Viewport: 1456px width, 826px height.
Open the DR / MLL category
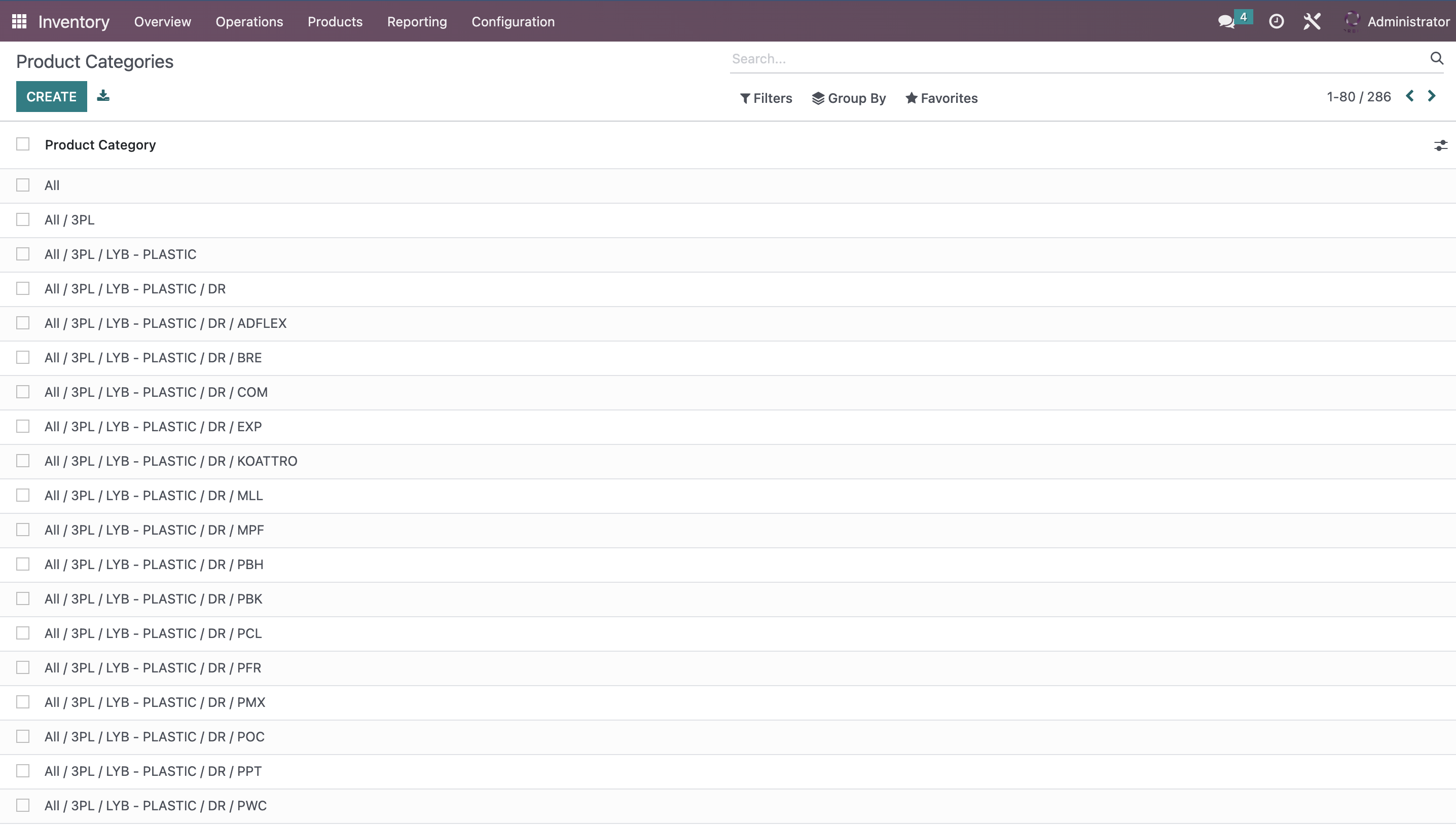(x=154, y=496)
